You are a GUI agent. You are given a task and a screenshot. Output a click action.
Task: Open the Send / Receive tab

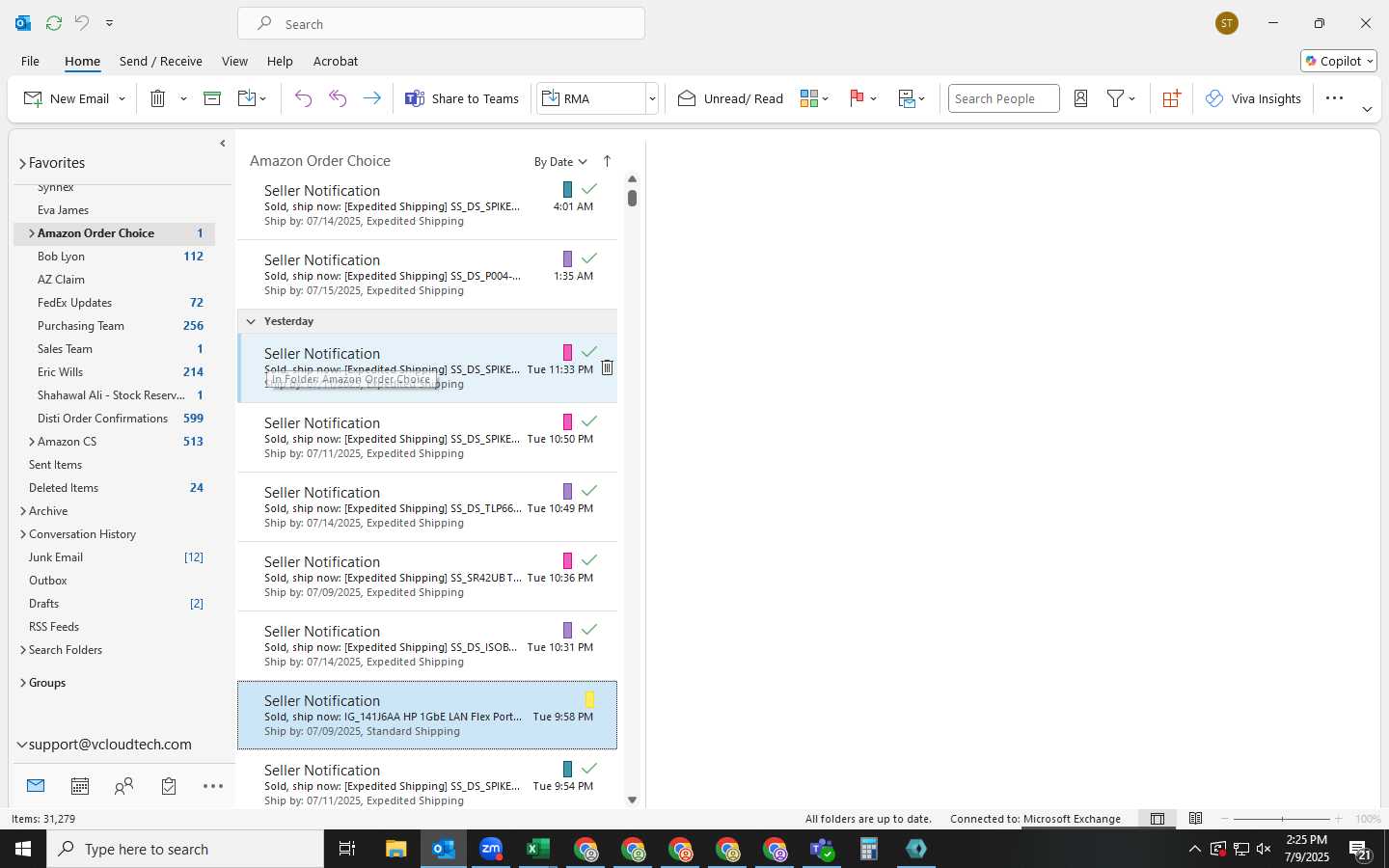(x=161, y=61)
